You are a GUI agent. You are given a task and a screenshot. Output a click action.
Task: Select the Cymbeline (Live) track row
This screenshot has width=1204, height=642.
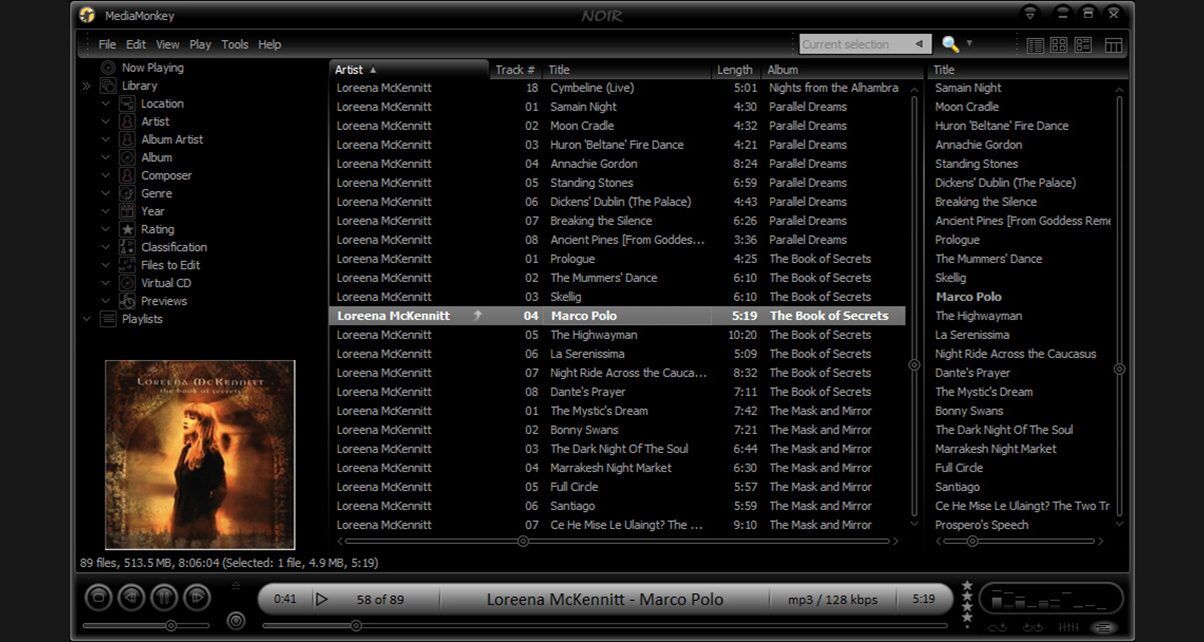[x=617, y=88]
